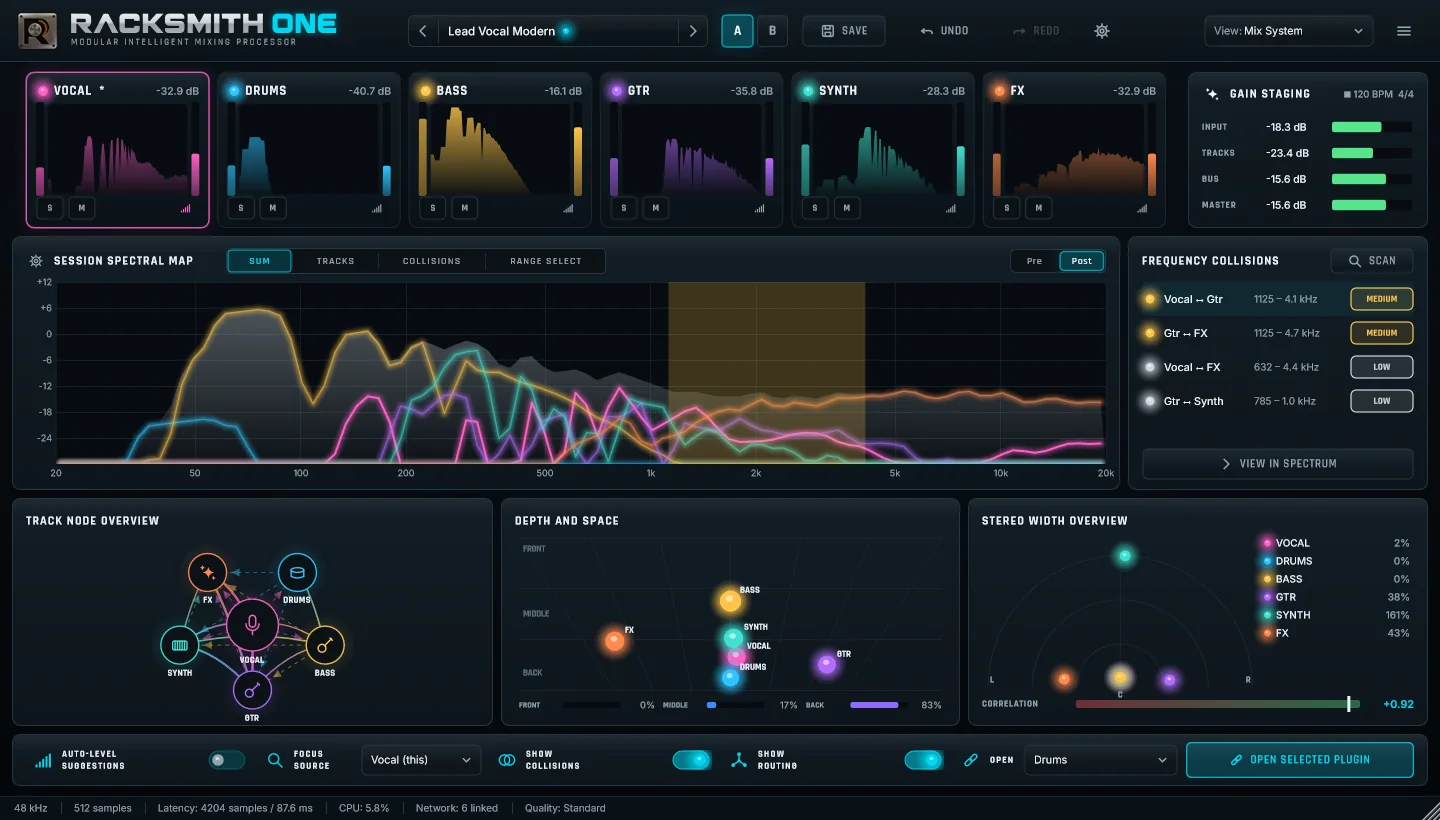Select Vocal microphone node in Track Node Overview

[x=252, y=625]
